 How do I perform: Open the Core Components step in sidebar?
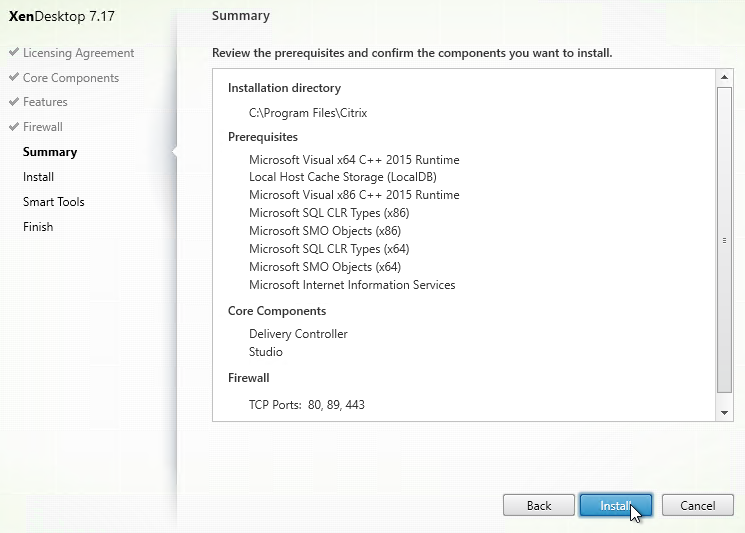71,77
